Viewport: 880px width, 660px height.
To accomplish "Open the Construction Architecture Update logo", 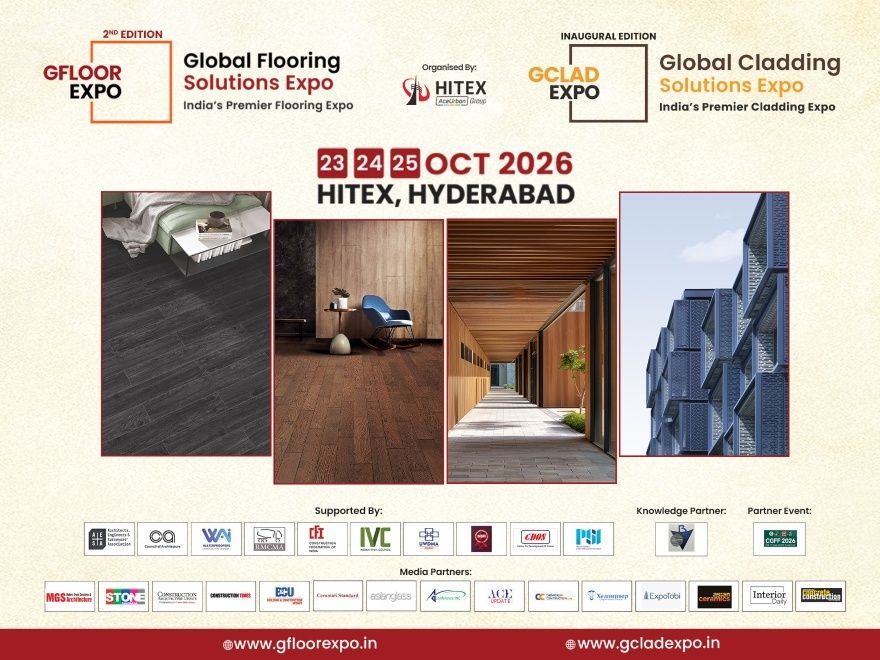I will tap(177, 596).
